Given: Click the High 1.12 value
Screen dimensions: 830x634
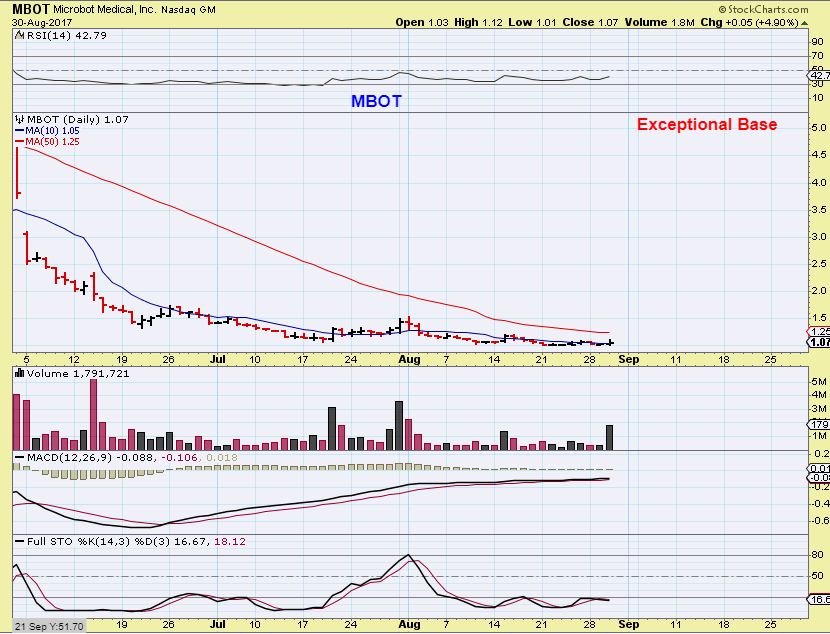Looking at the screenshot, I should 479,22.
